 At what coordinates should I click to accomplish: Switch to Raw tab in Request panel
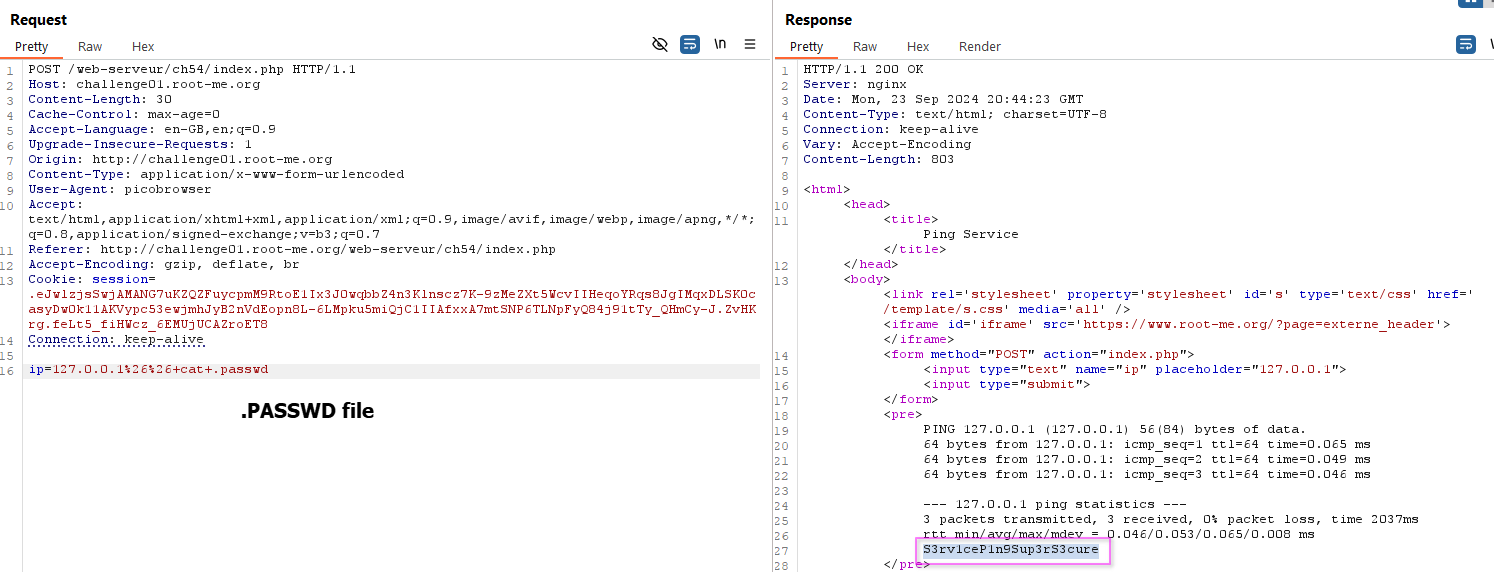(x=90, y=47)
